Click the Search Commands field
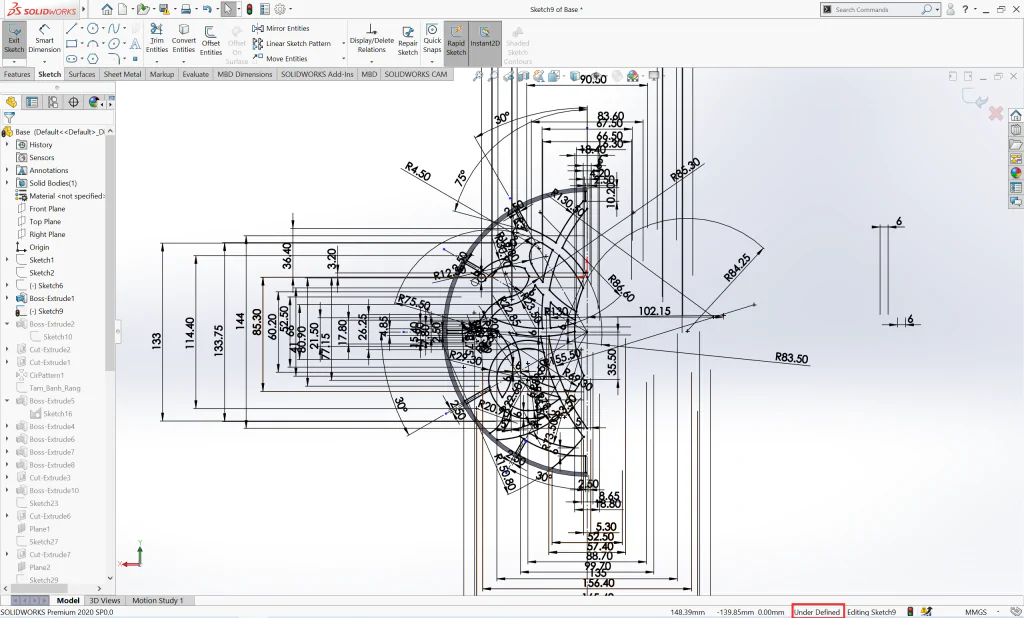This screenshot has height=618, width=1024. (874, 9)
